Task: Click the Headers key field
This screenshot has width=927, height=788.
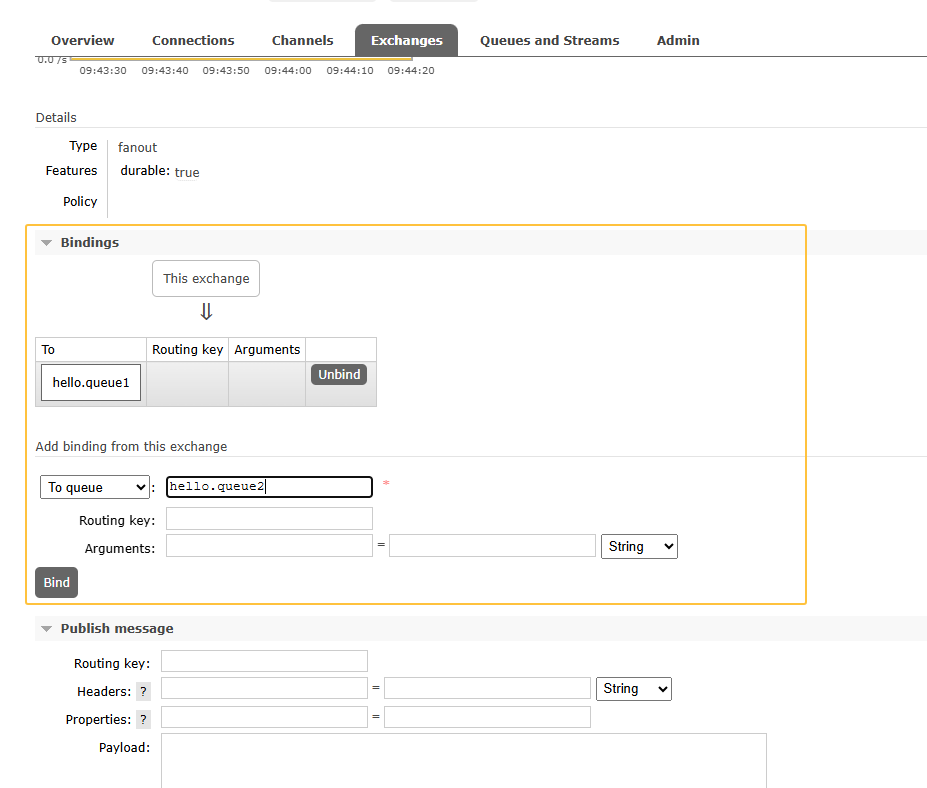Action: point(264,688)
